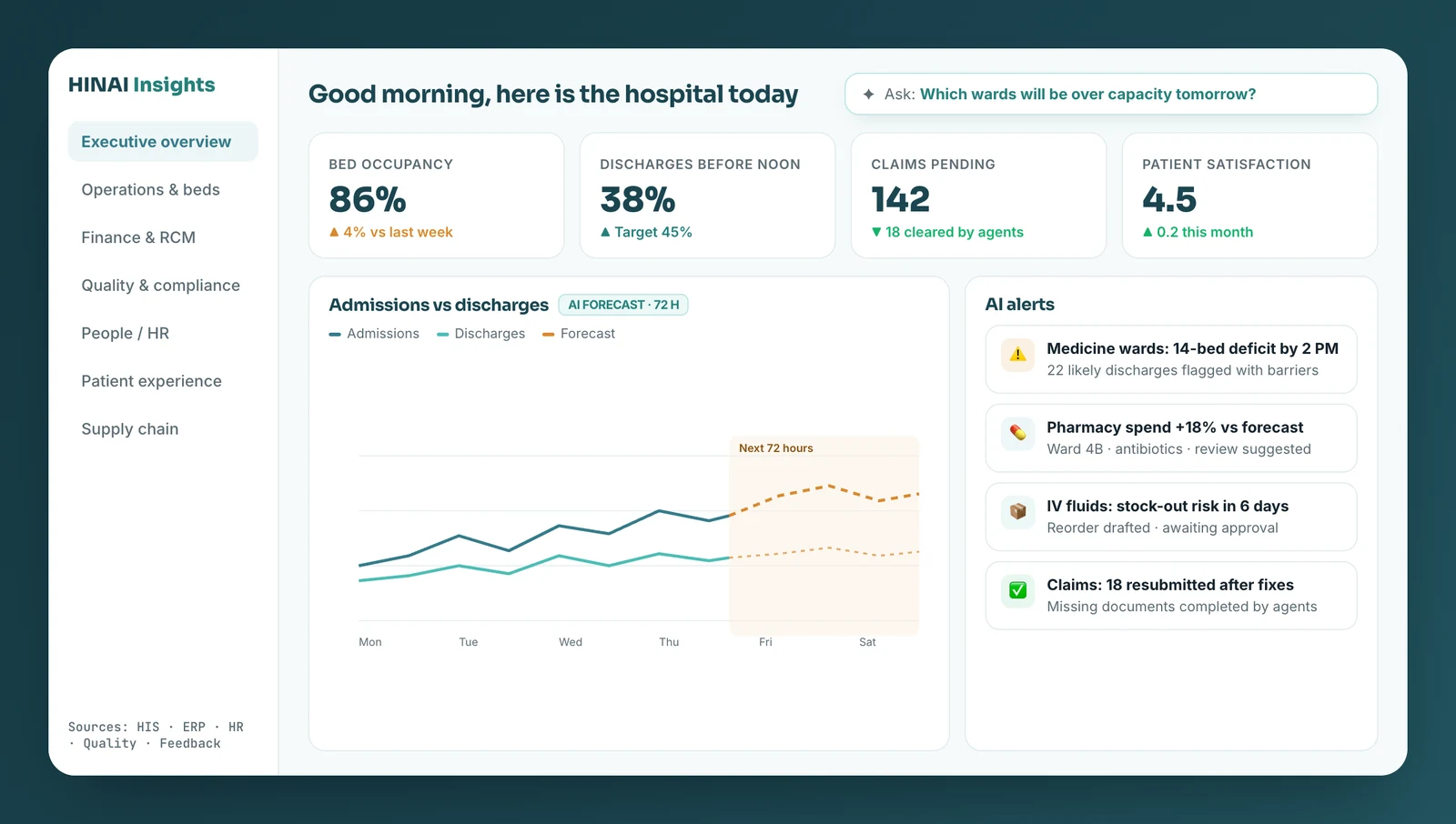Viewport: 1456px width, 824px height.
Task: Toggle the Admissions legend series
Action: tap(374, 334)
